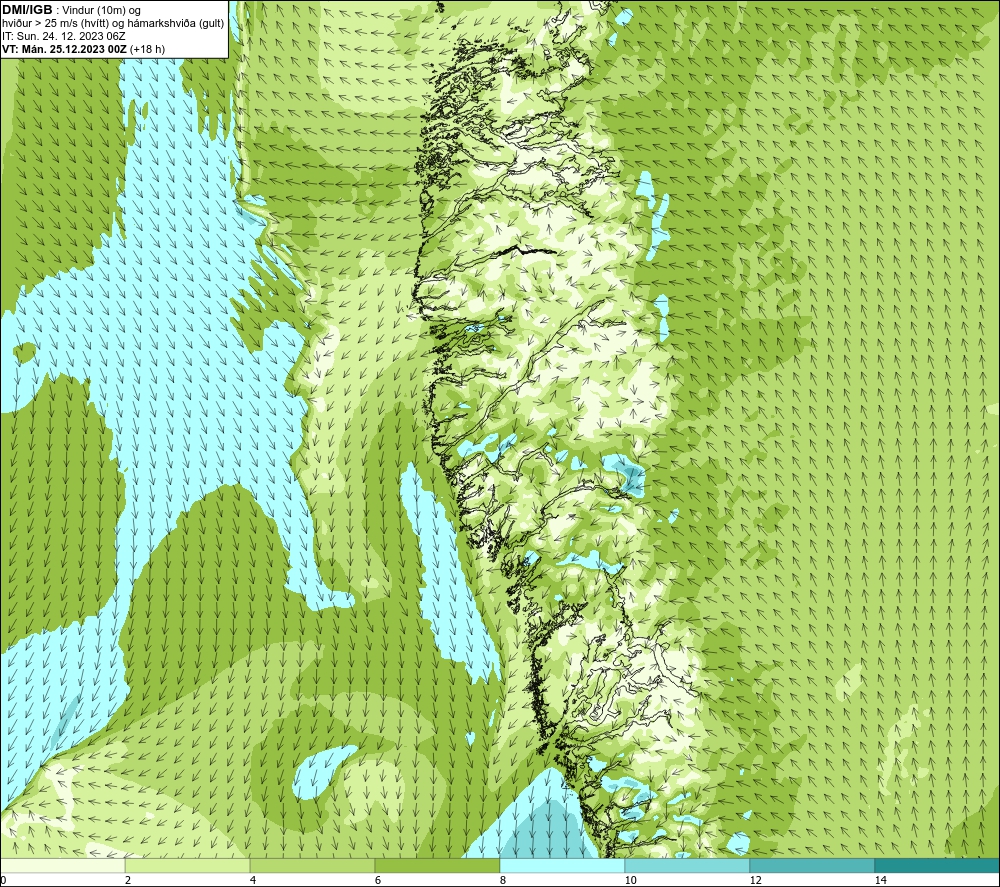Click the 'DMI/IGB' title text
Viewport: 1000px width, 887px height.
click(x=27, y=10)
